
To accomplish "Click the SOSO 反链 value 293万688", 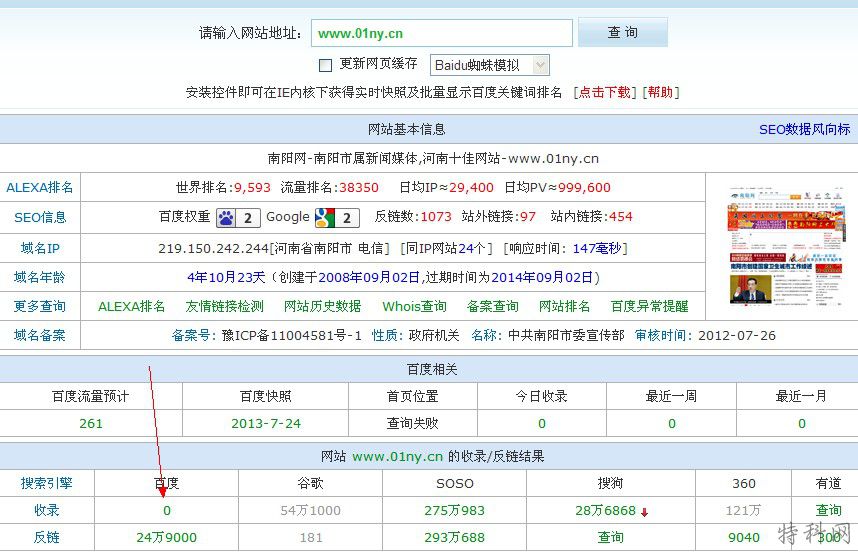I will (454, 537).
